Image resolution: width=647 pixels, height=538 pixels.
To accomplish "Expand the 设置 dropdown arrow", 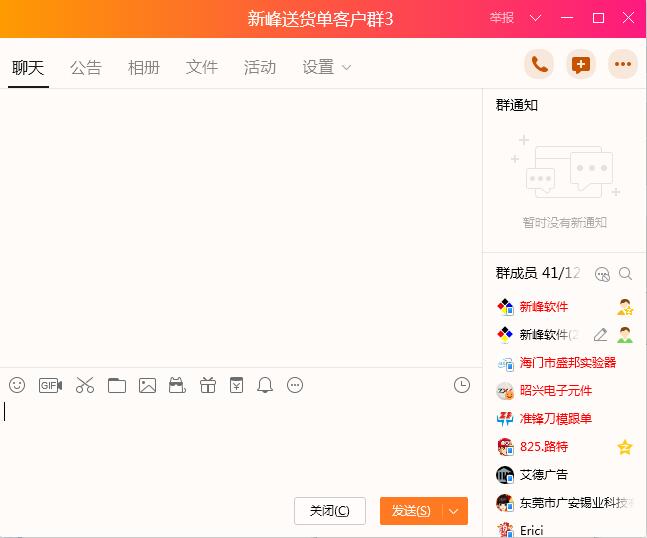I will [347, 68].
